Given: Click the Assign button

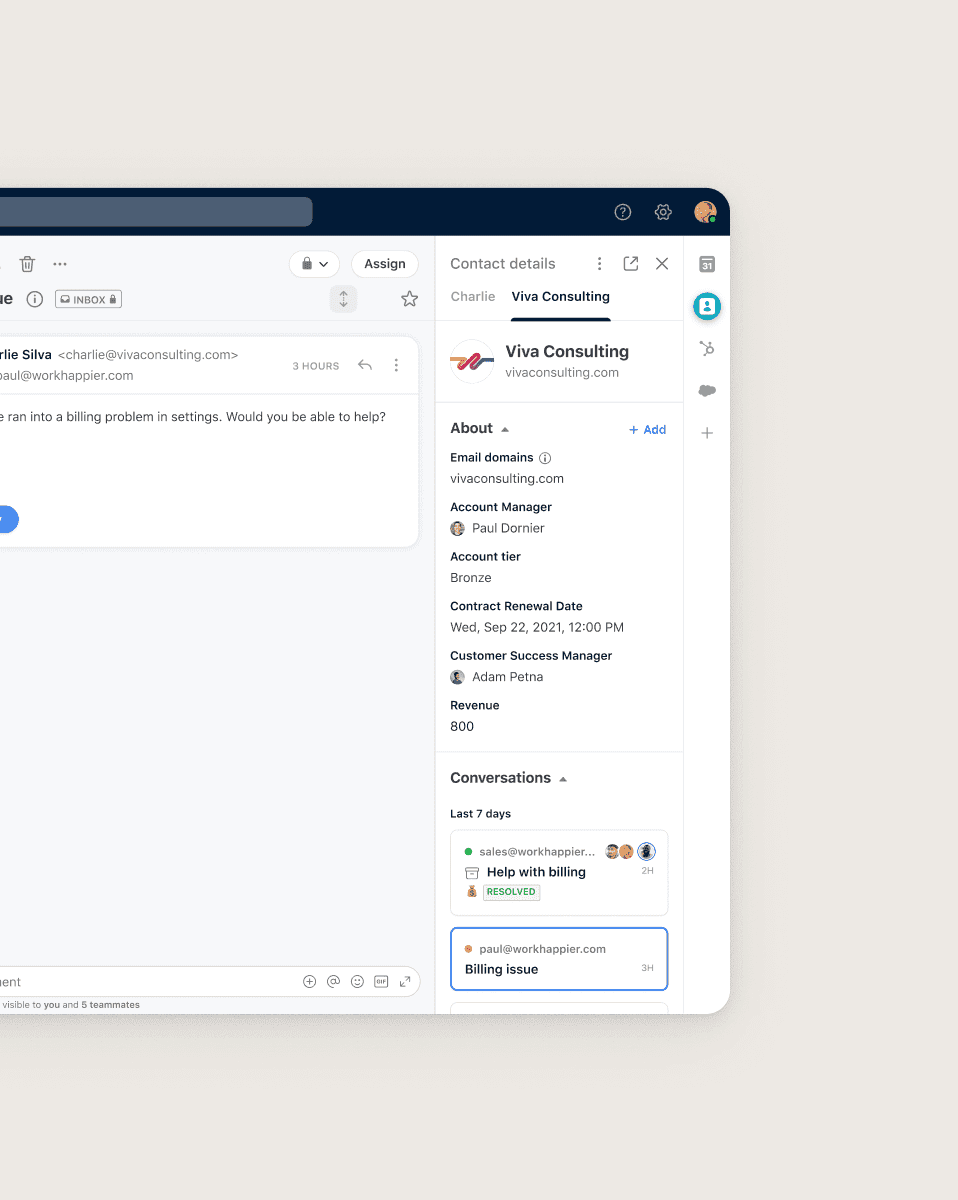Looking at the screenshot, I should click(385, 264).
